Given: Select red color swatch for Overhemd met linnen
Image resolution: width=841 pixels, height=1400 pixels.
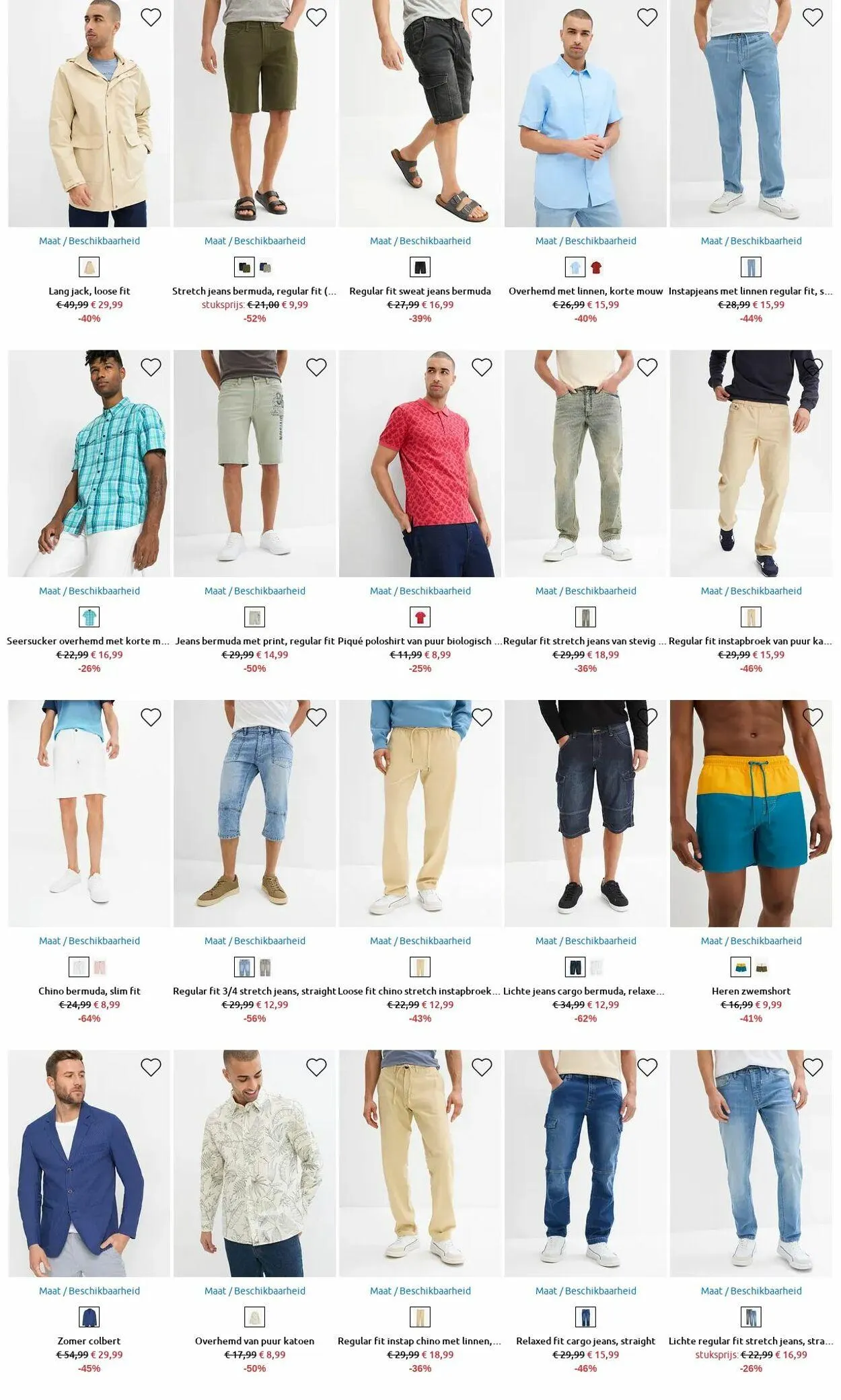Looking at the screenshot, I should point(596,268).
